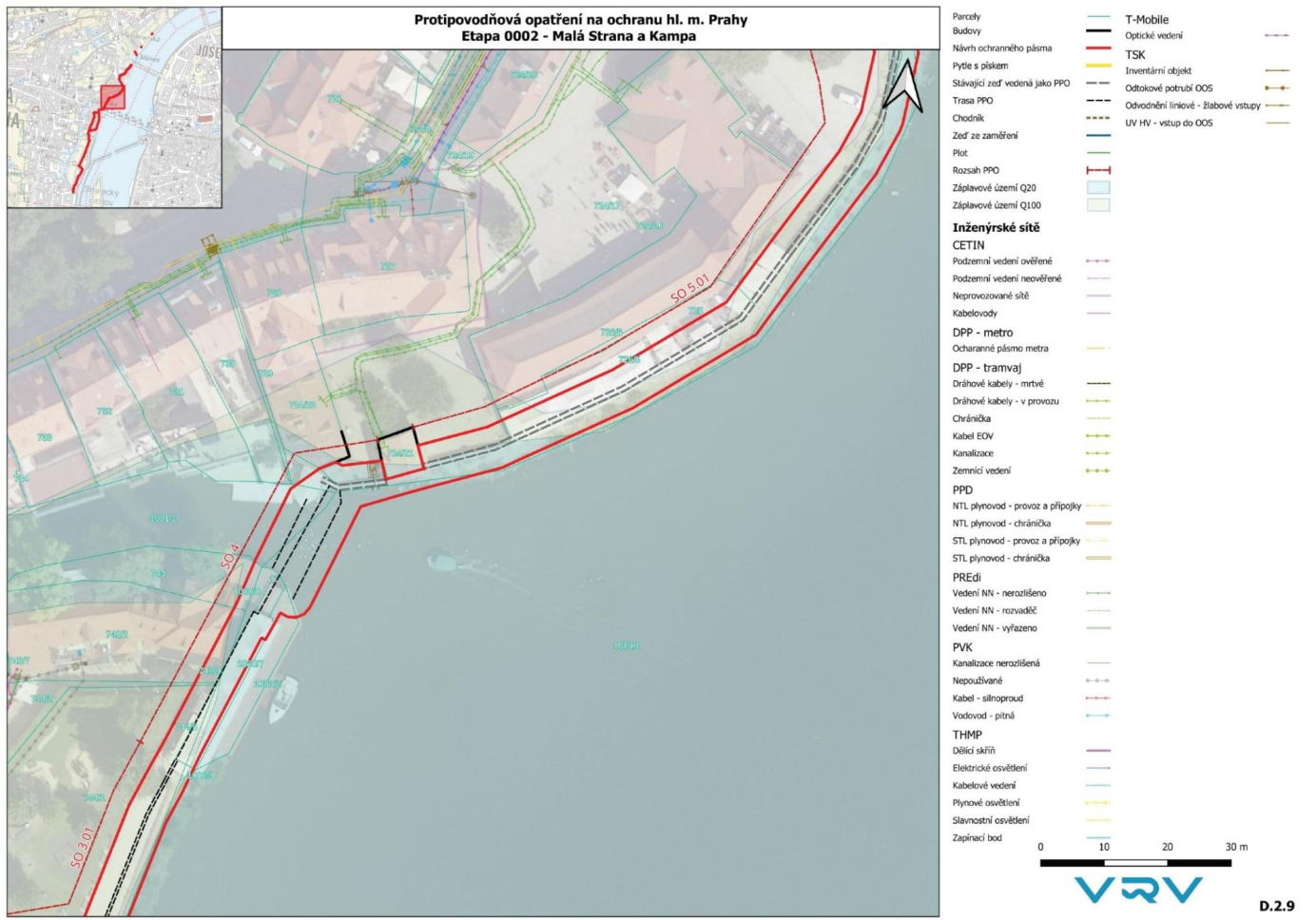Click the white boat moored by the riverbank
The width and height of the screenshot is (1316, 920).
tap(282, 700)
